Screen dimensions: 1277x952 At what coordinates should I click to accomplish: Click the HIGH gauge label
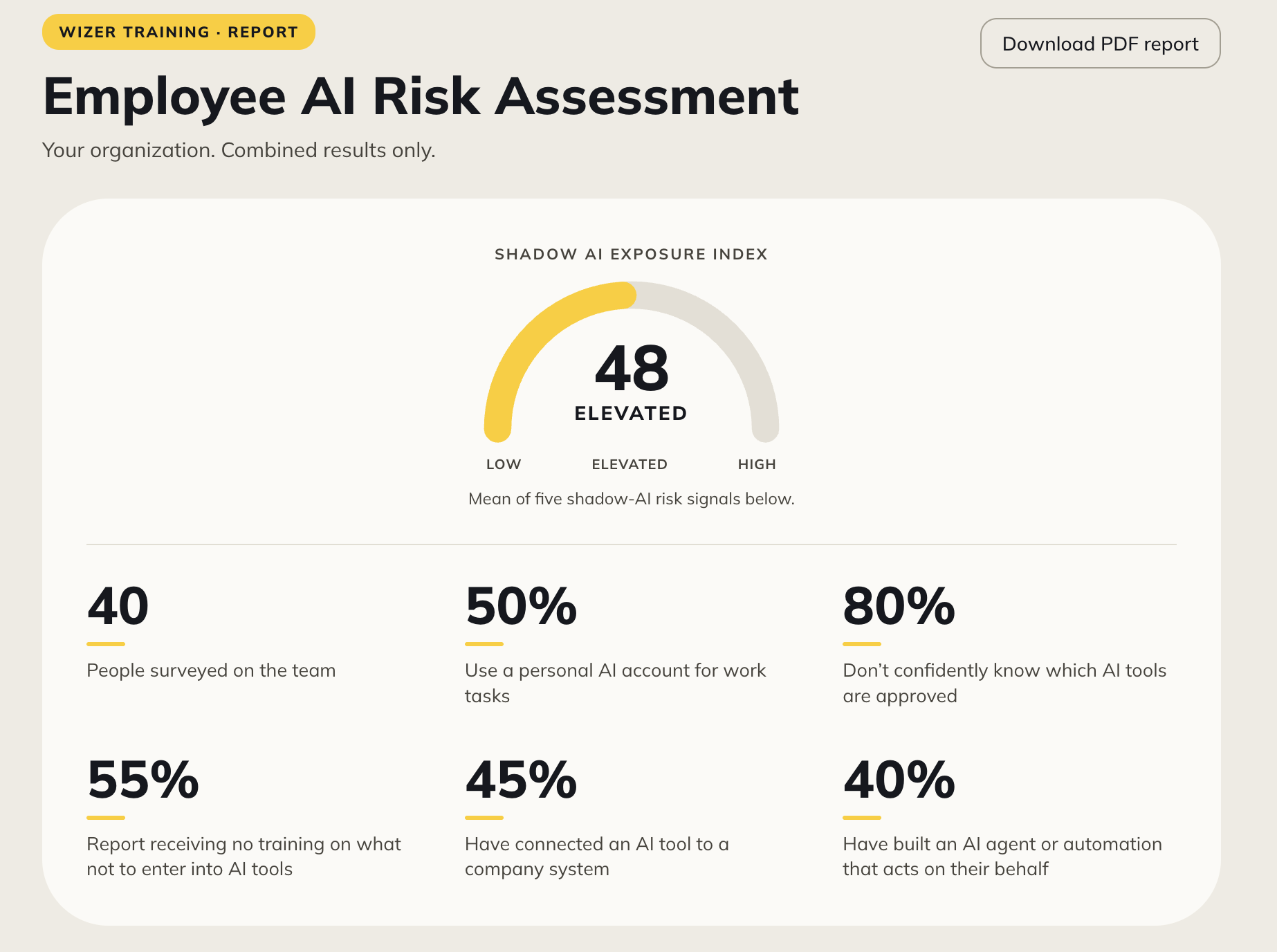pos(757,464)
